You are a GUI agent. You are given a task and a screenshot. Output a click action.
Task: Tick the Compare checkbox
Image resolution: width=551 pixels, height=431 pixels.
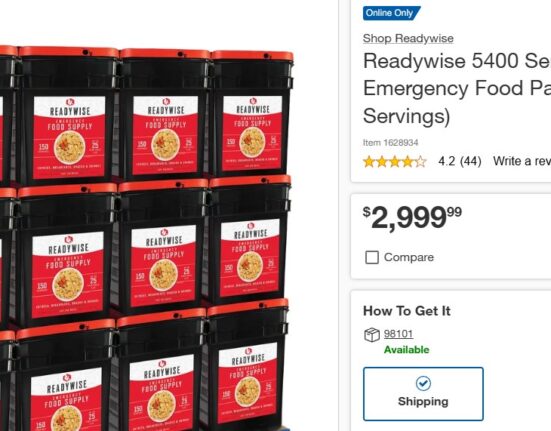pos(372,257)
